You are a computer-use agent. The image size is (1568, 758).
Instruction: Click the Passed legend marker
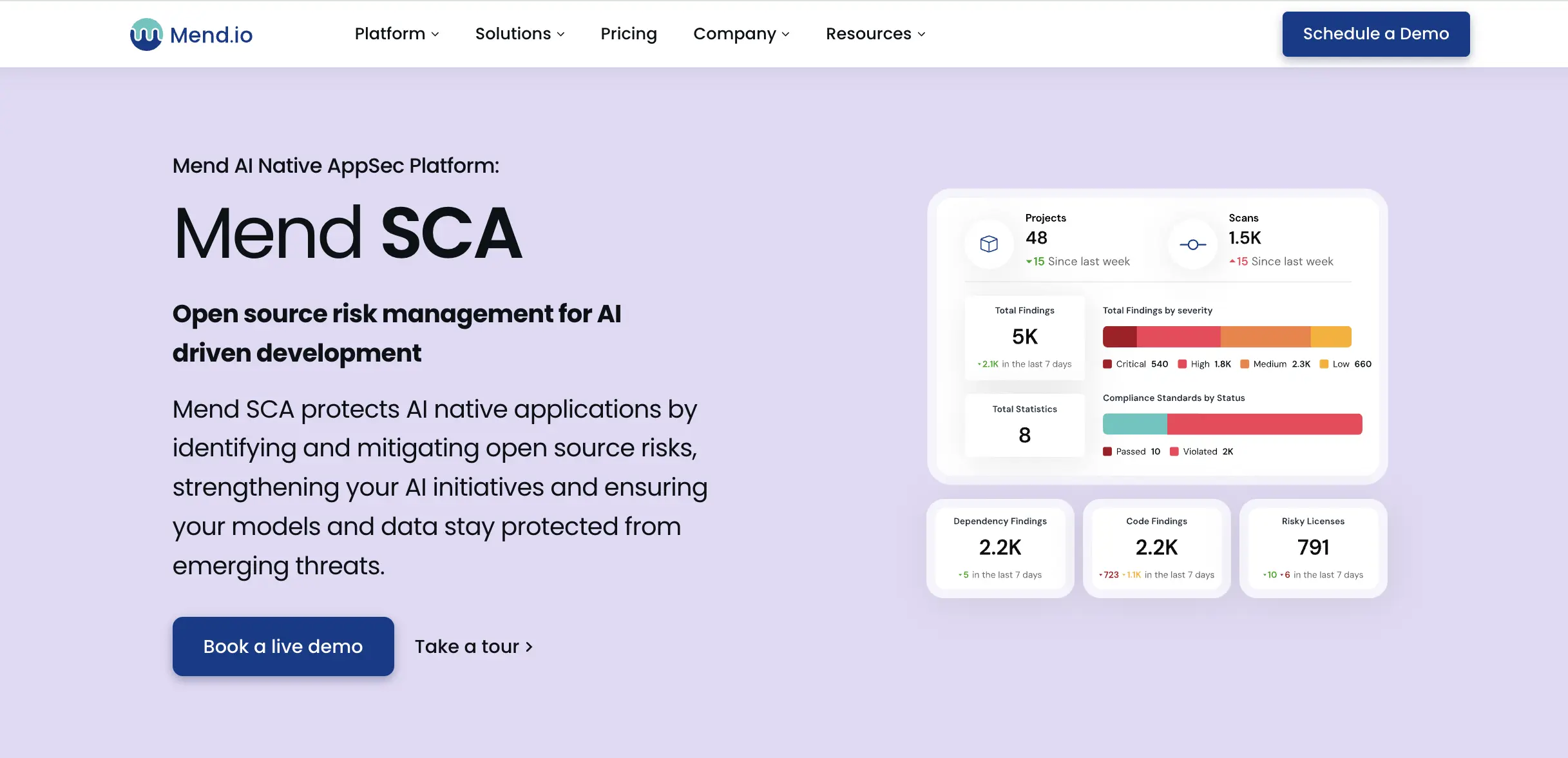click(x=1109, y=451)
